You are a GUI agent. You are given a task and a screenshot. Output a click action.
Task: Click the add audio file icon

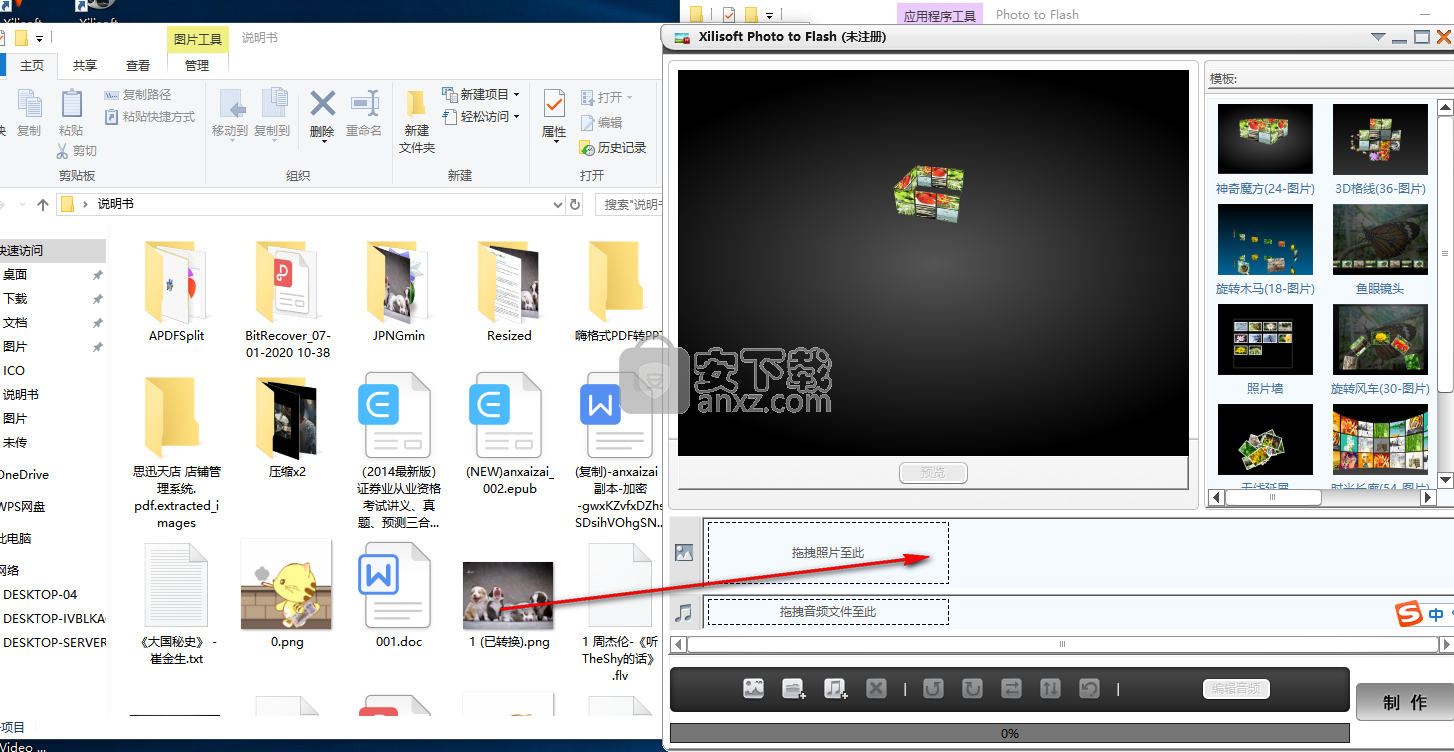(835, 688)
